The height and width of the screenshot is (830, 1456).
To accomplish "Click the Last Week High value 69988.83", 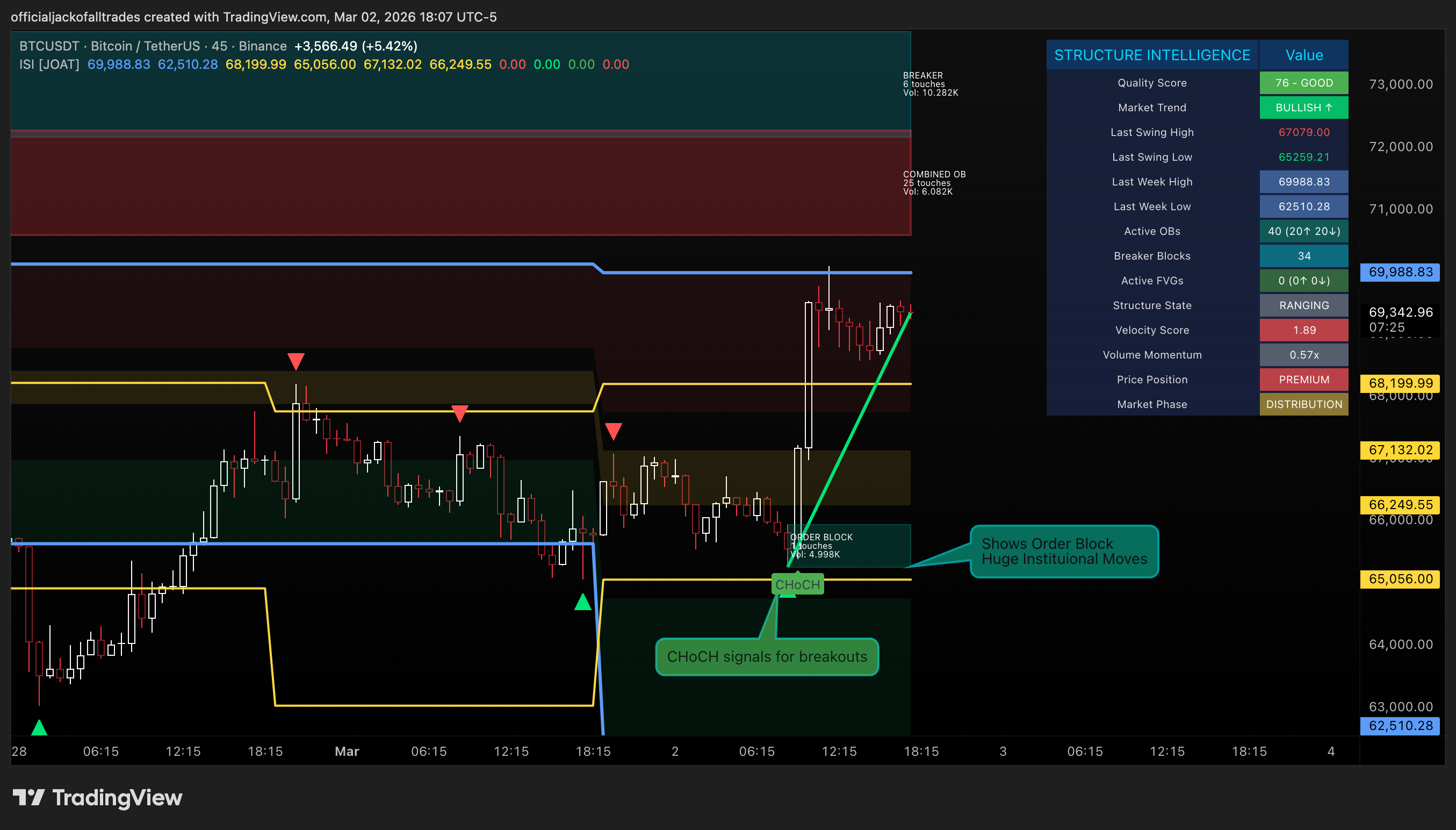I will pyautogui.click(x=1304, y=182).
